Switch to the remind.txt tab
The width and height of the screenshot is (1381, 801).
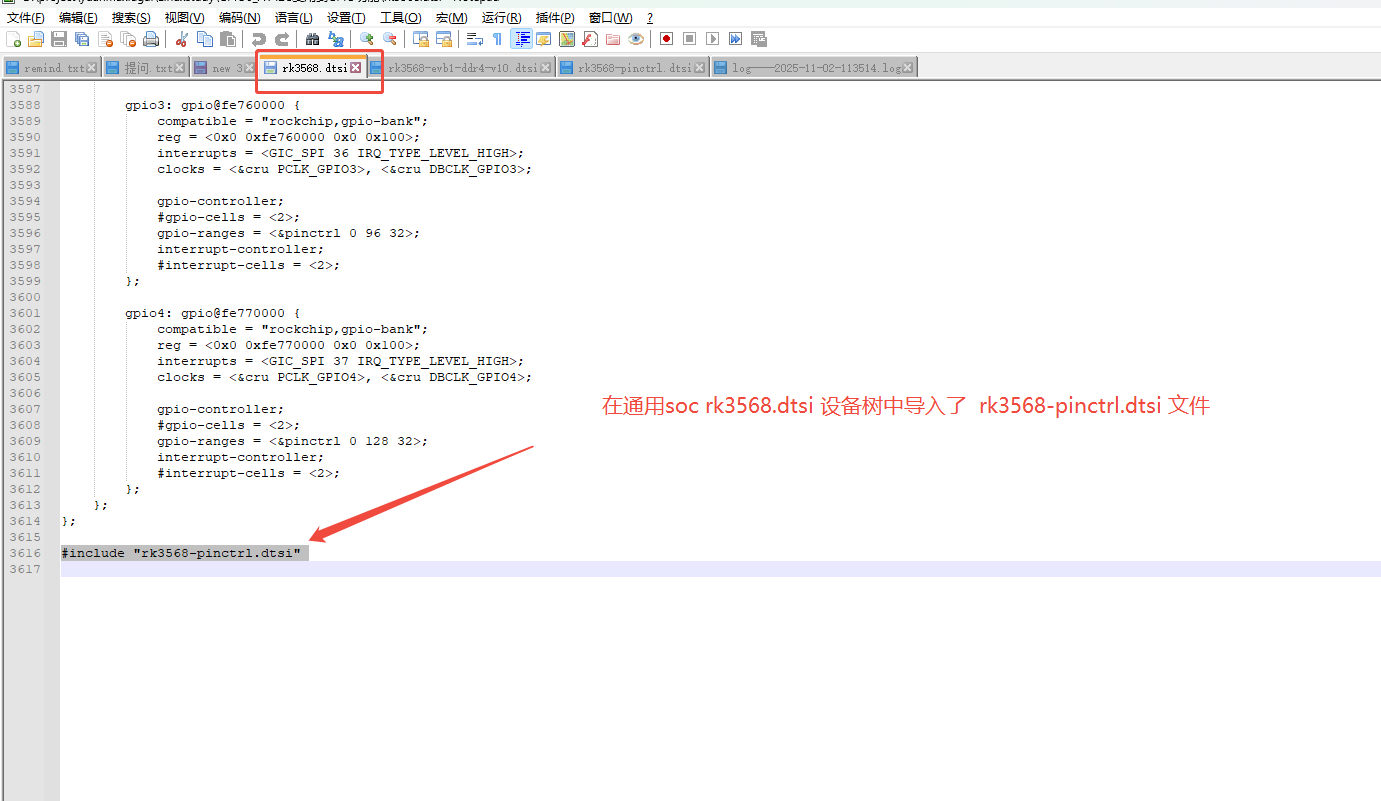coord(50,68)
